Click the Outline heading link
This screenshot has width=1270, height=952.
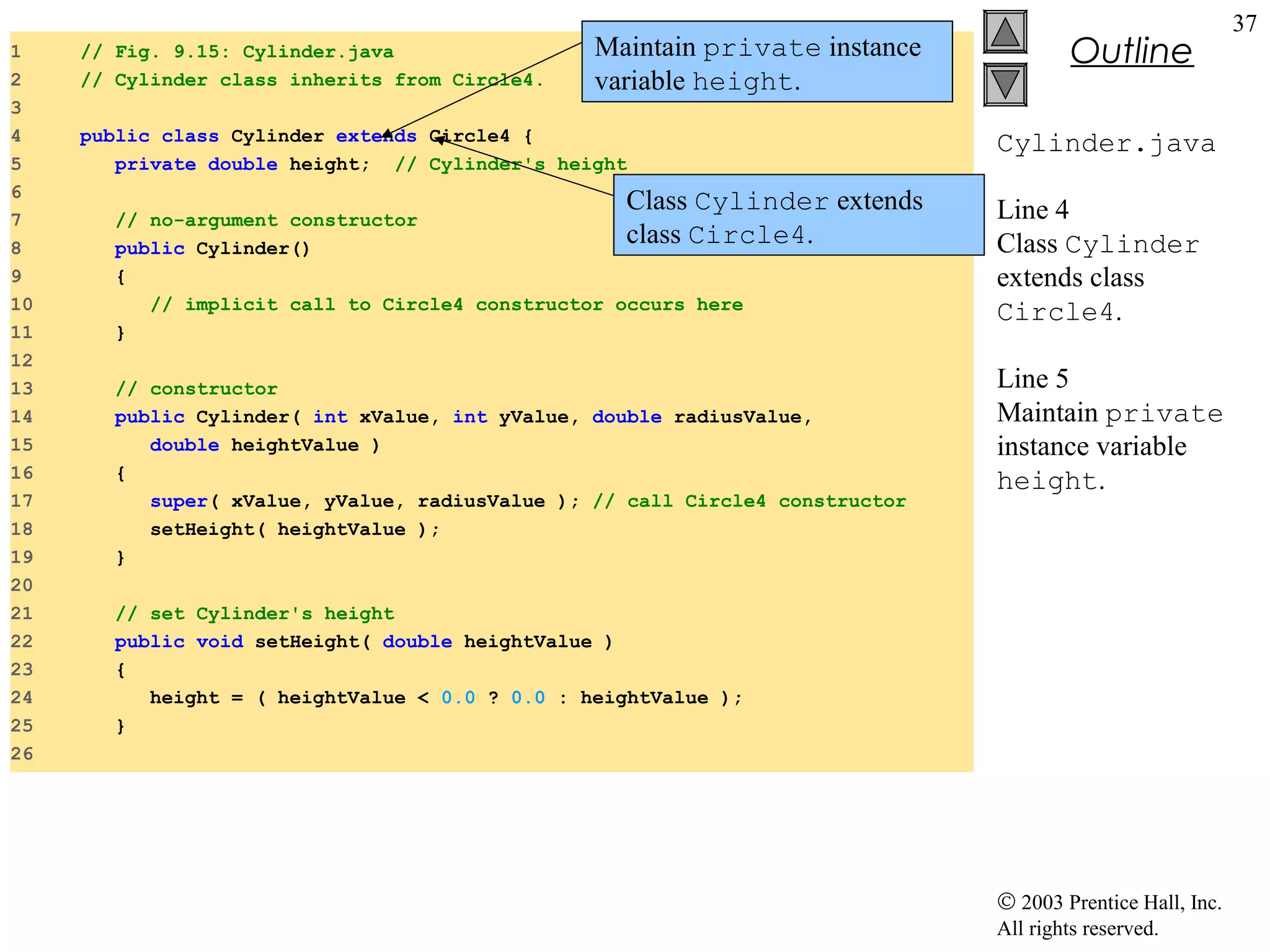(1131, 51)
